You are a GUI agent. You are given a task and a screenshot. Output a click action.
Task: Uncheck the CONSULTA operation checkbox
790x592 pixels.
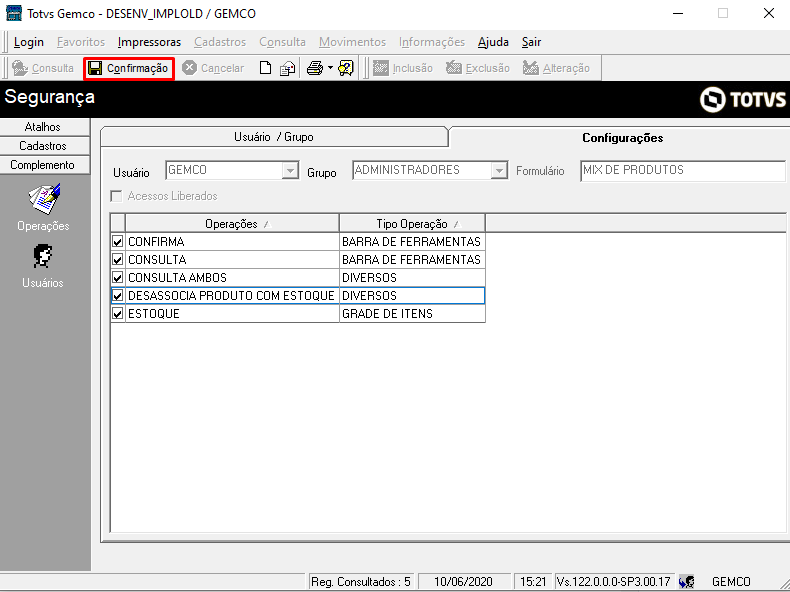pyautogui.click(x=118, y=260)
